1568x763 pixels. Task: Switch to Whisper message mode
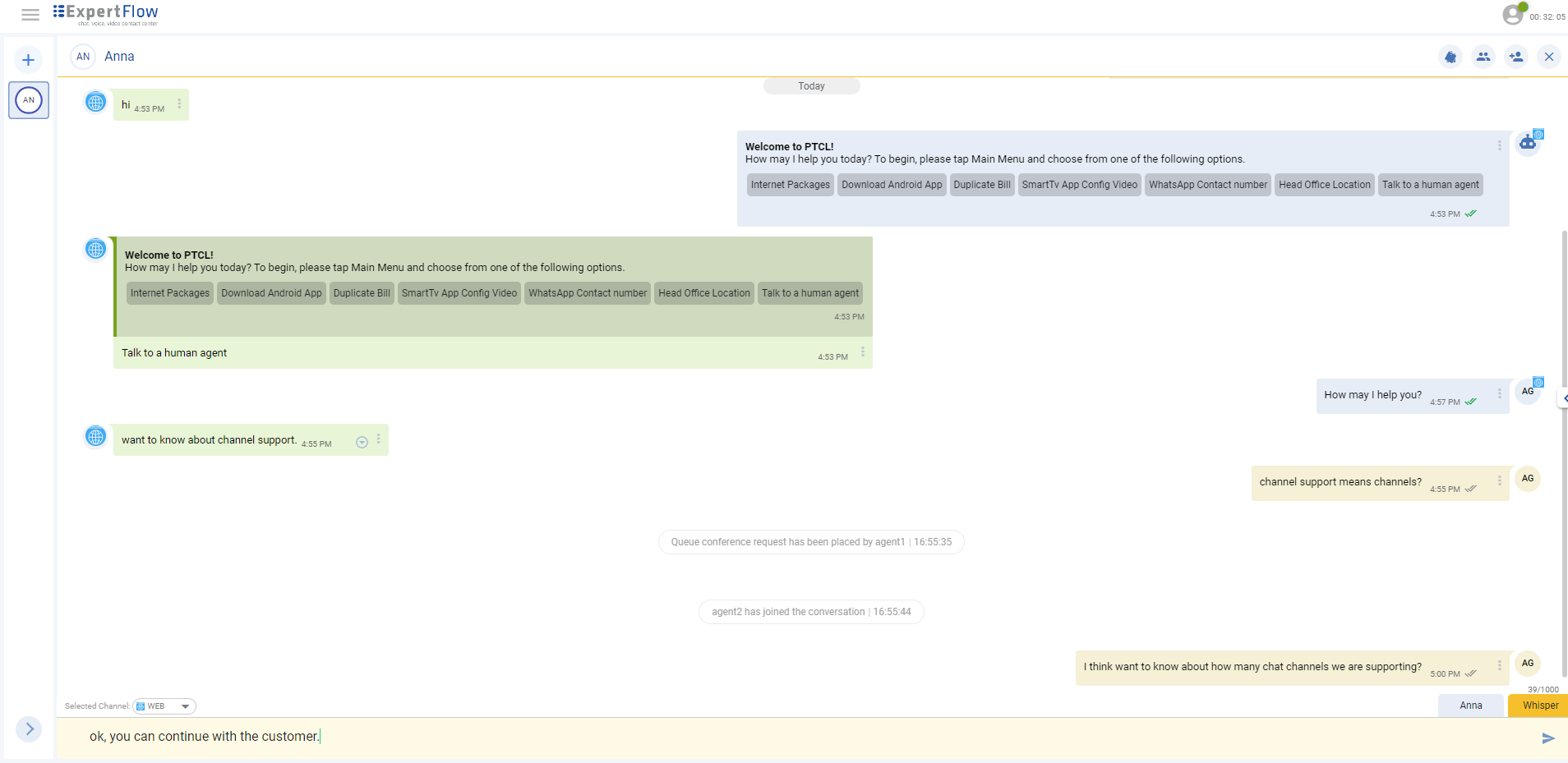1539,706
